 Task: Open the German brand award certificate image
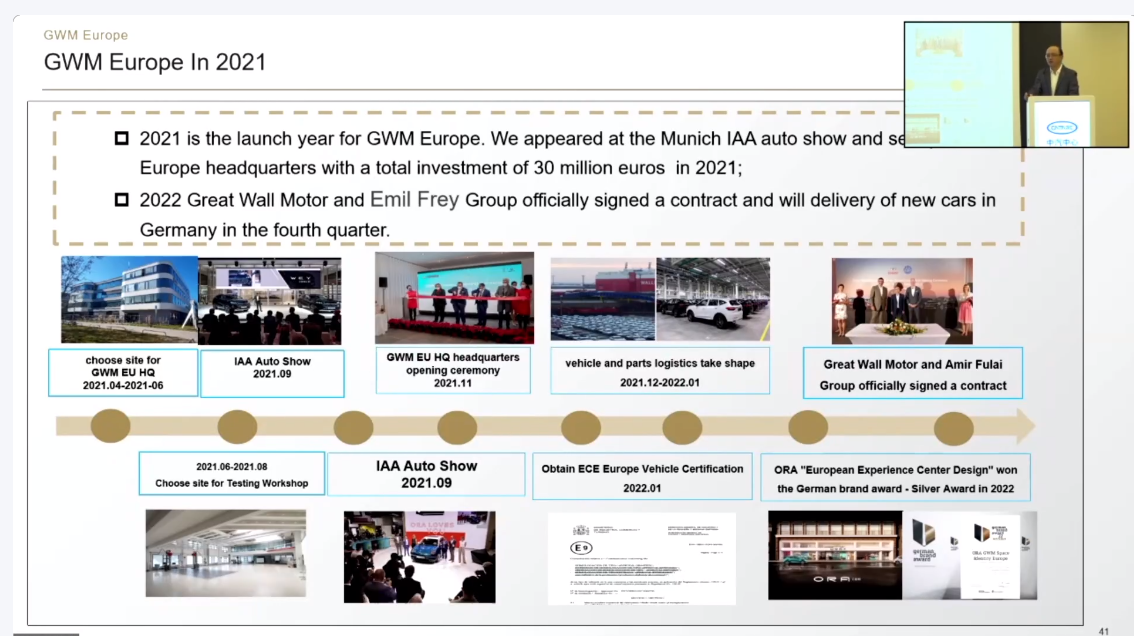pos(970,556)
